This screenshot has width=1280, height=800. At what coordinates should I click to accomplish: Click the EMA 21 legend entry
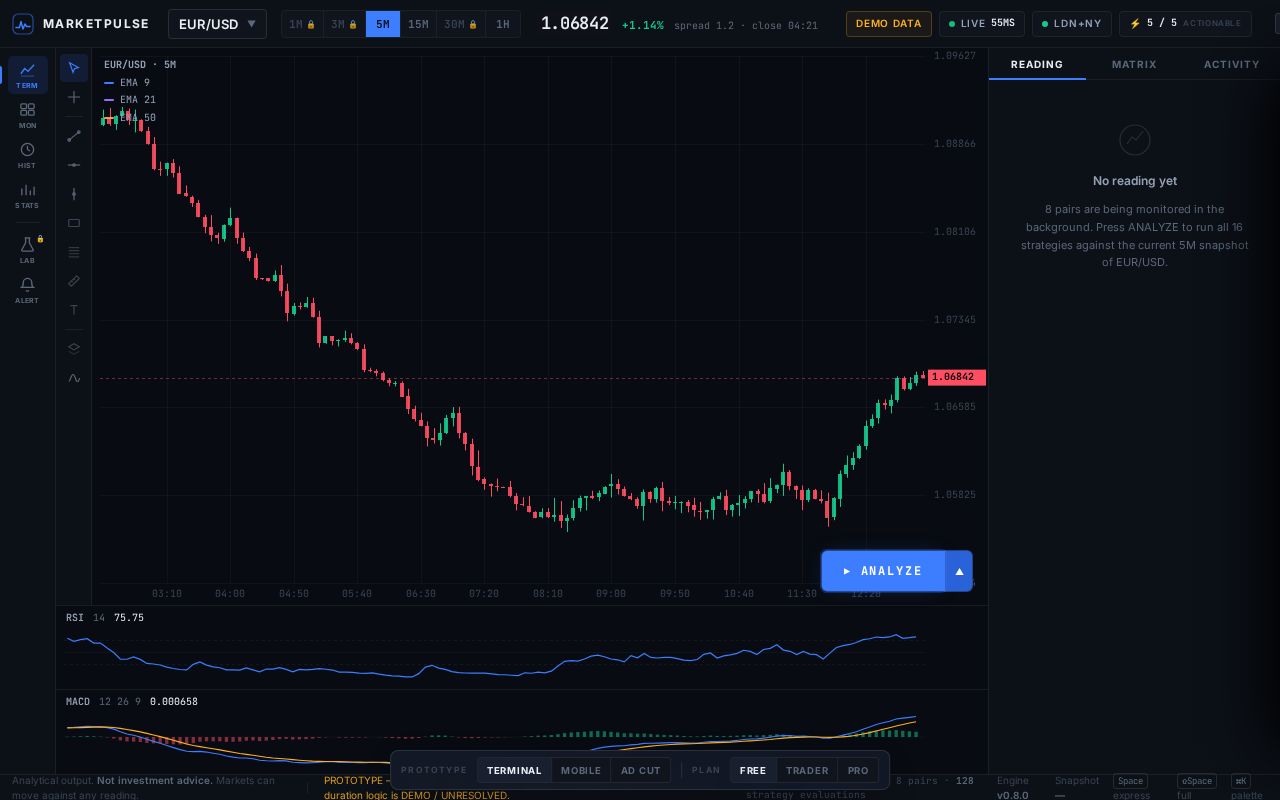point(130,100)
